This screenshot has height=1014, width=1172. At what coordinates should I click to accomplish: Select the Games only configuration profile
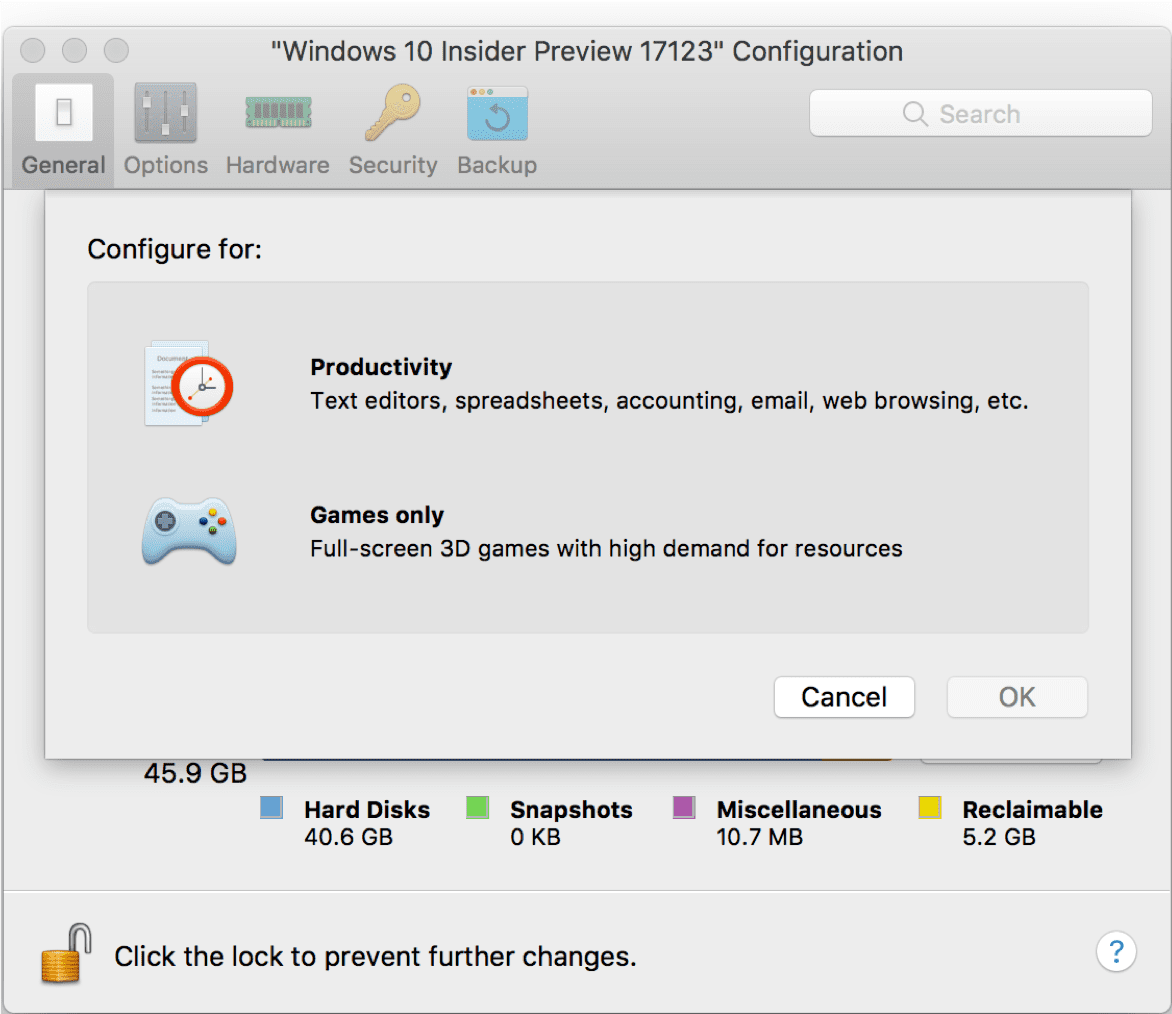pyautogui.click(x=377, y=515)
